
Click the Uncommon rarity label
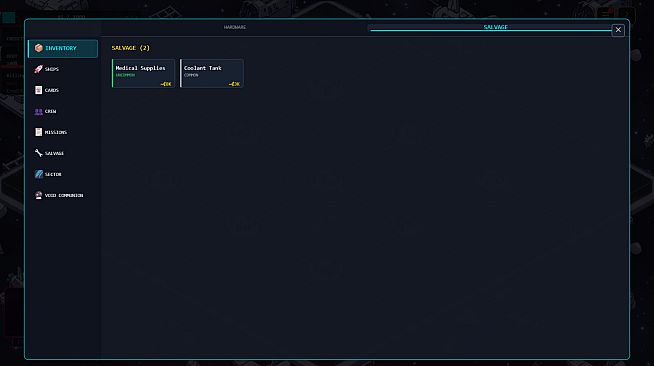click(x=125, y=75)
